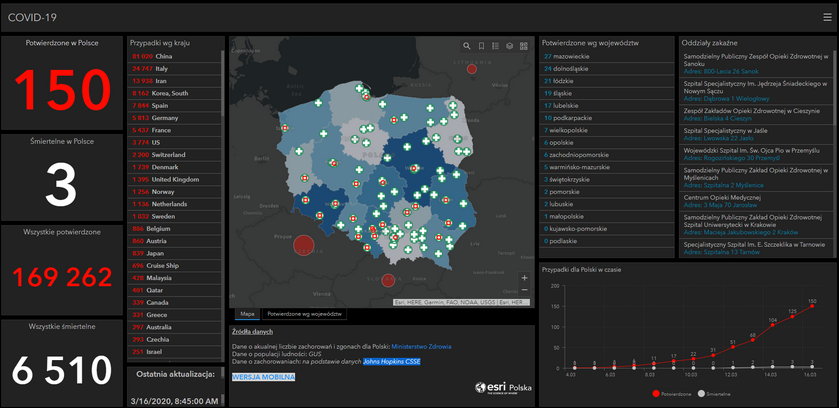Screen dimensions: 839x408
Task: Open the basemap gallery grid icon
Action: pyautogui.click(x=523, y=46)
